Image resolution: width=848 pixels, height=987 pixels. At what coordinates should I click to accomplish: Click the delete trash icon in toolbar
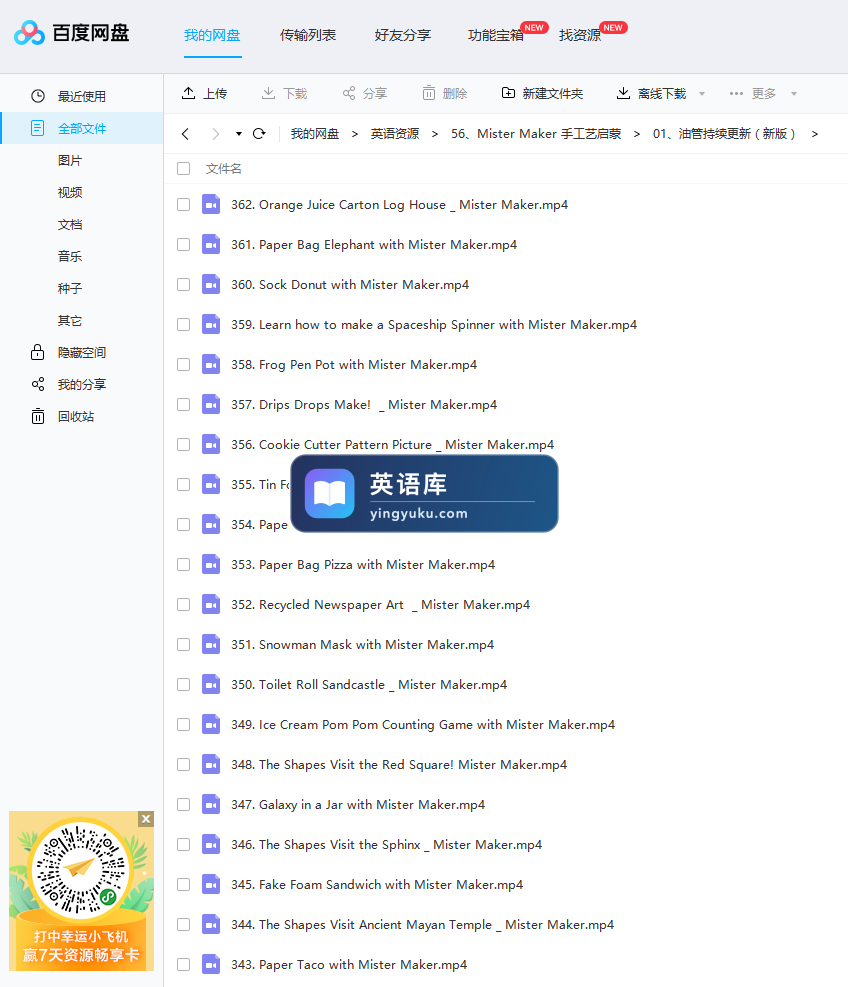click(x=429, y=93)
